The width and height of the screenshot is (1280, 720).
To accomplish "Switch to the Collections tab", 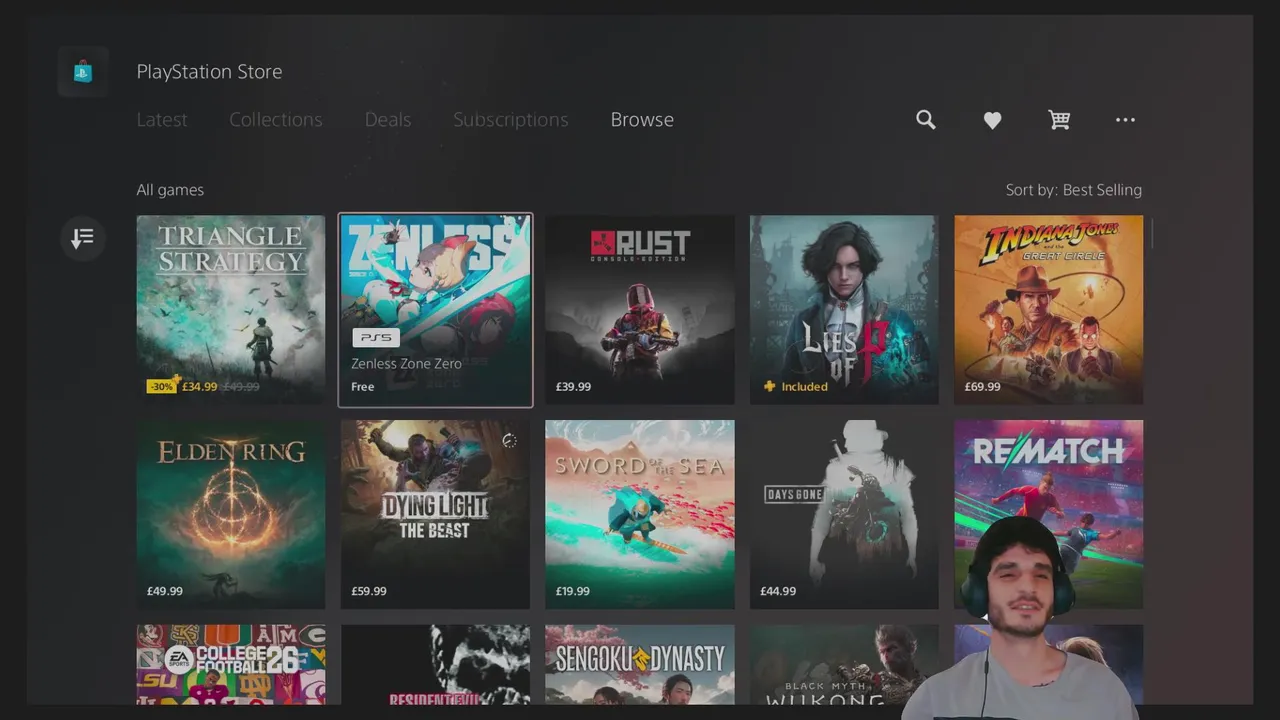I will pos(276,119).
